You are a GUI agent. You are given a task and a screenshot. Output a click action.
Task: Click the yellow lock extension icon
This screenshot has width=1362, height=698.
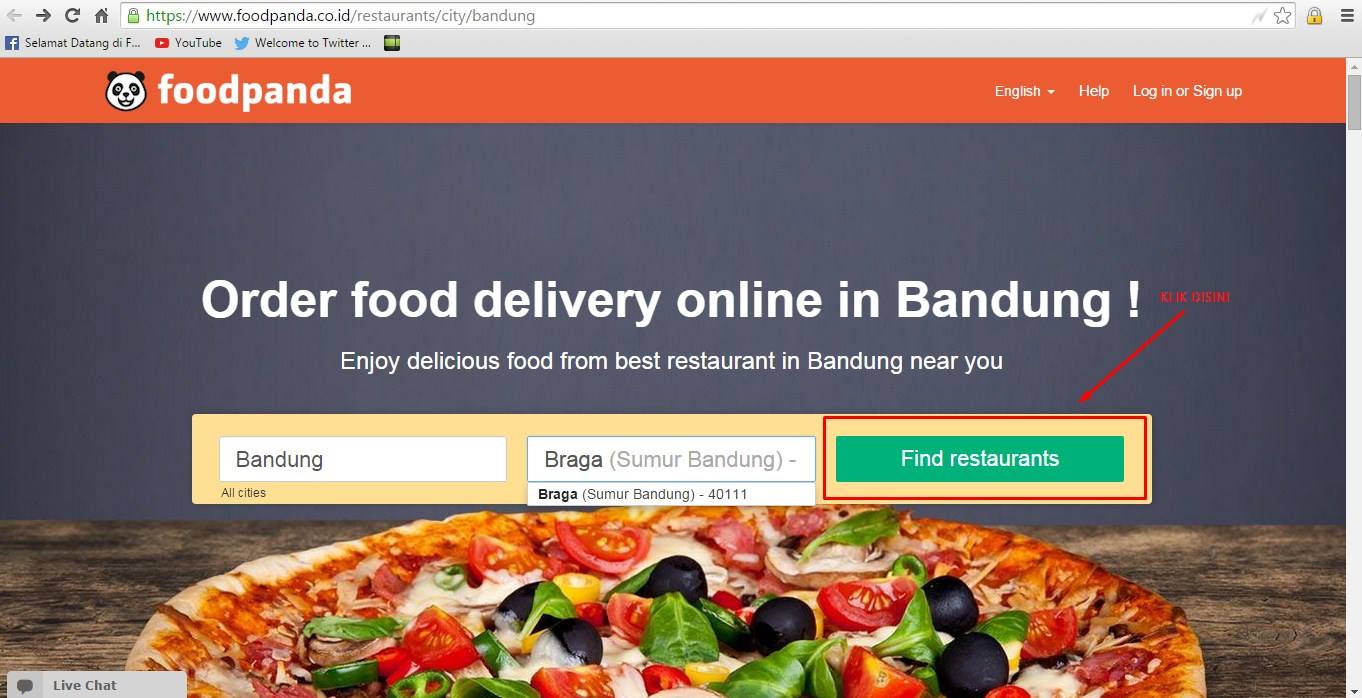click(1315, 16)
